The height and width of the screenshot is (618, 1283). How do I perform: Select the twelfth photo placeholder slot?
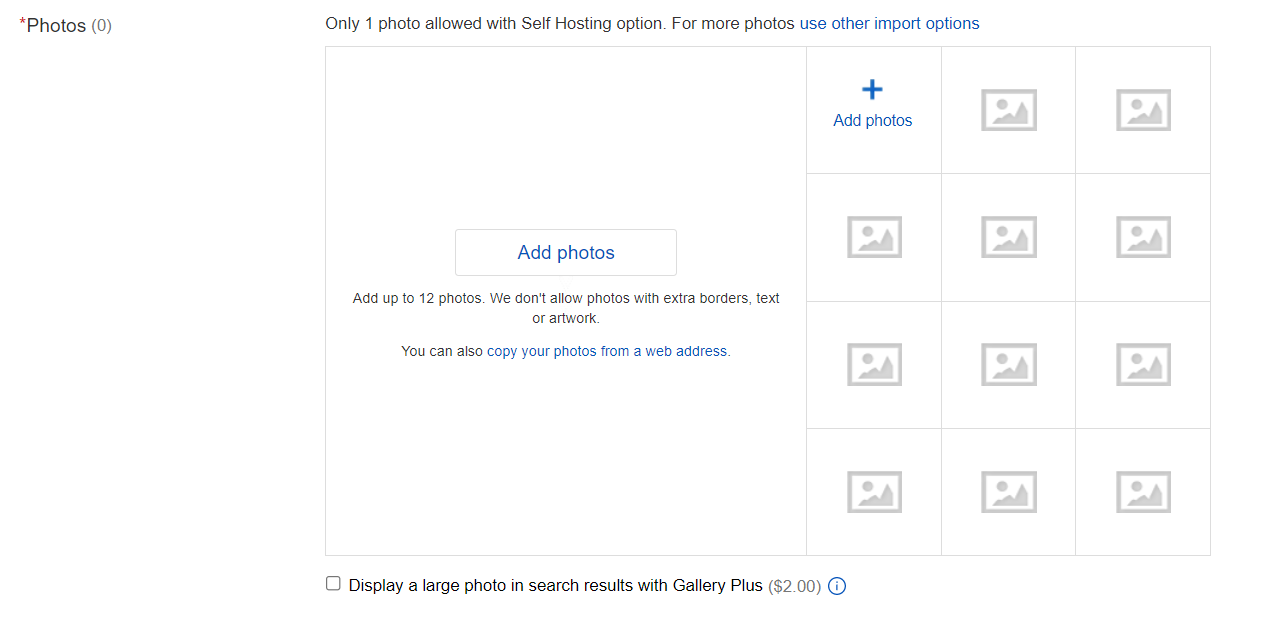1143,492
